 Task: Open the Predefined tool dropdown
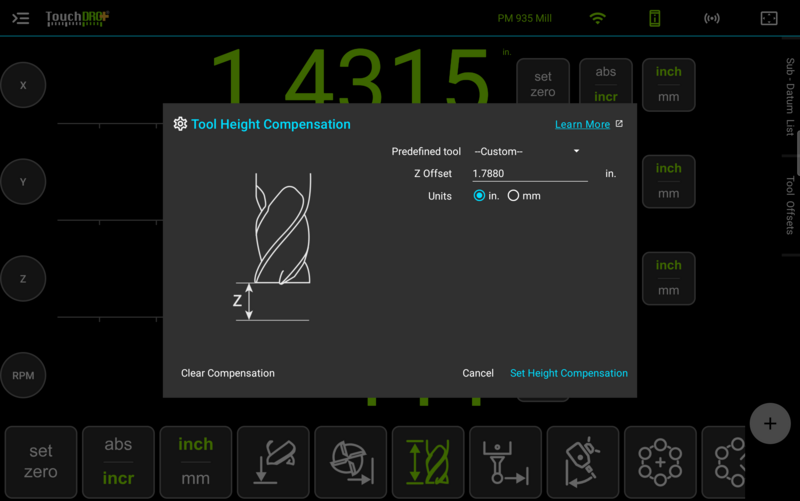(528, 152)
